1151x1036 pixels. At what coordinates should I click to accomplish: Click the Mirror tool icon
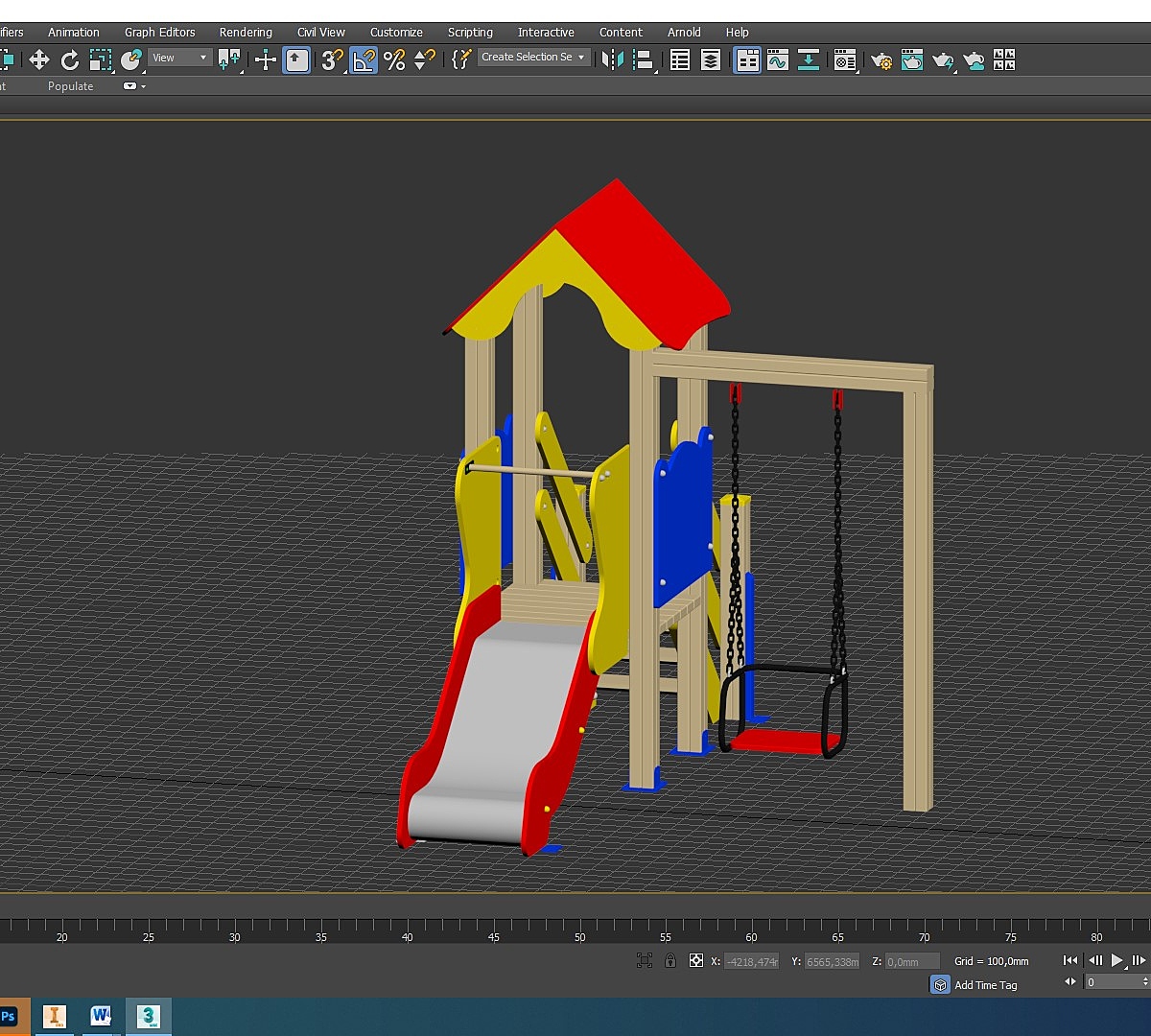[611, 60]
